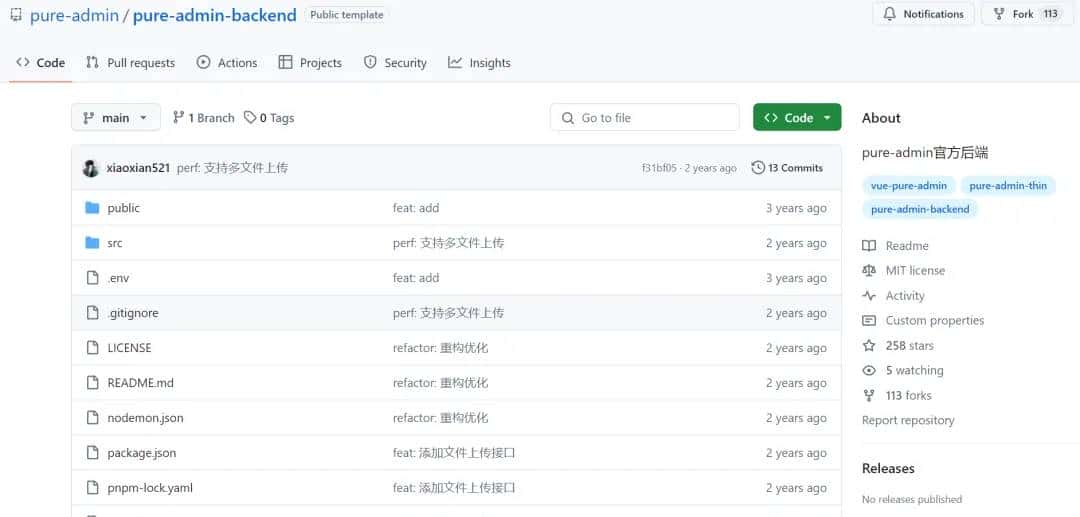View the 1 Branch link
1080x517 pixels.
point(203,118)
